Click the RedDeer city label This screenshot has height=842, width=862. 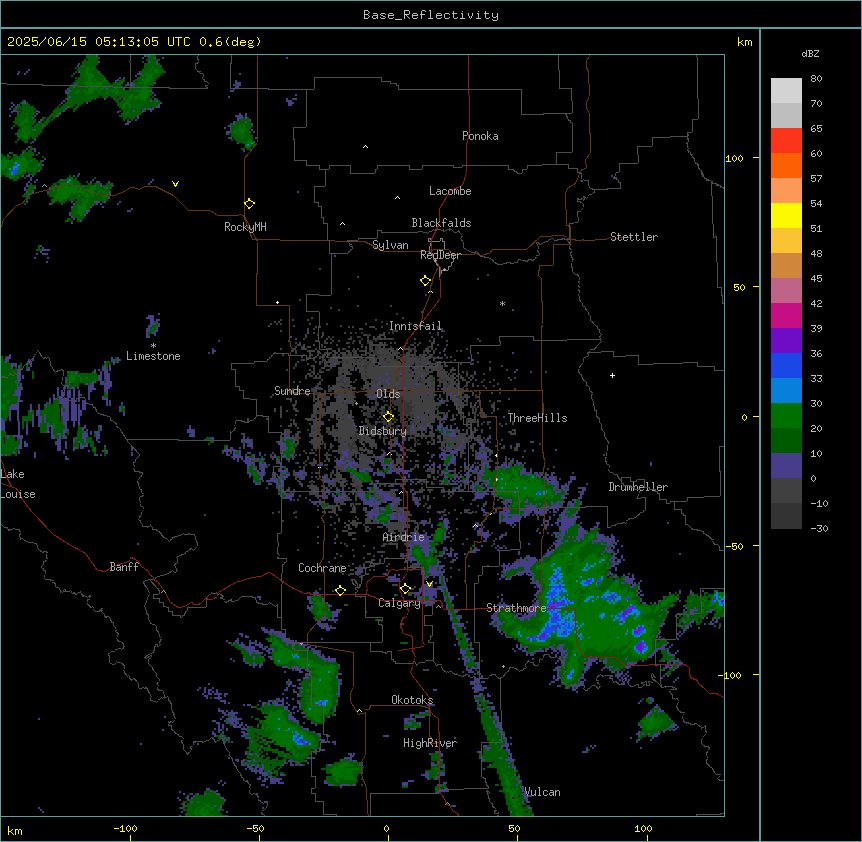[440, 255]
